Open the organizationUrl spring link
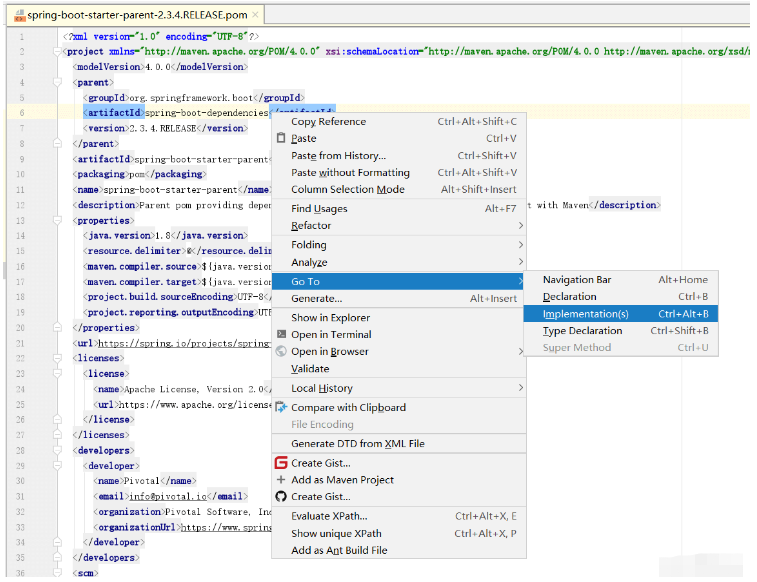 [x=226, y=527]
